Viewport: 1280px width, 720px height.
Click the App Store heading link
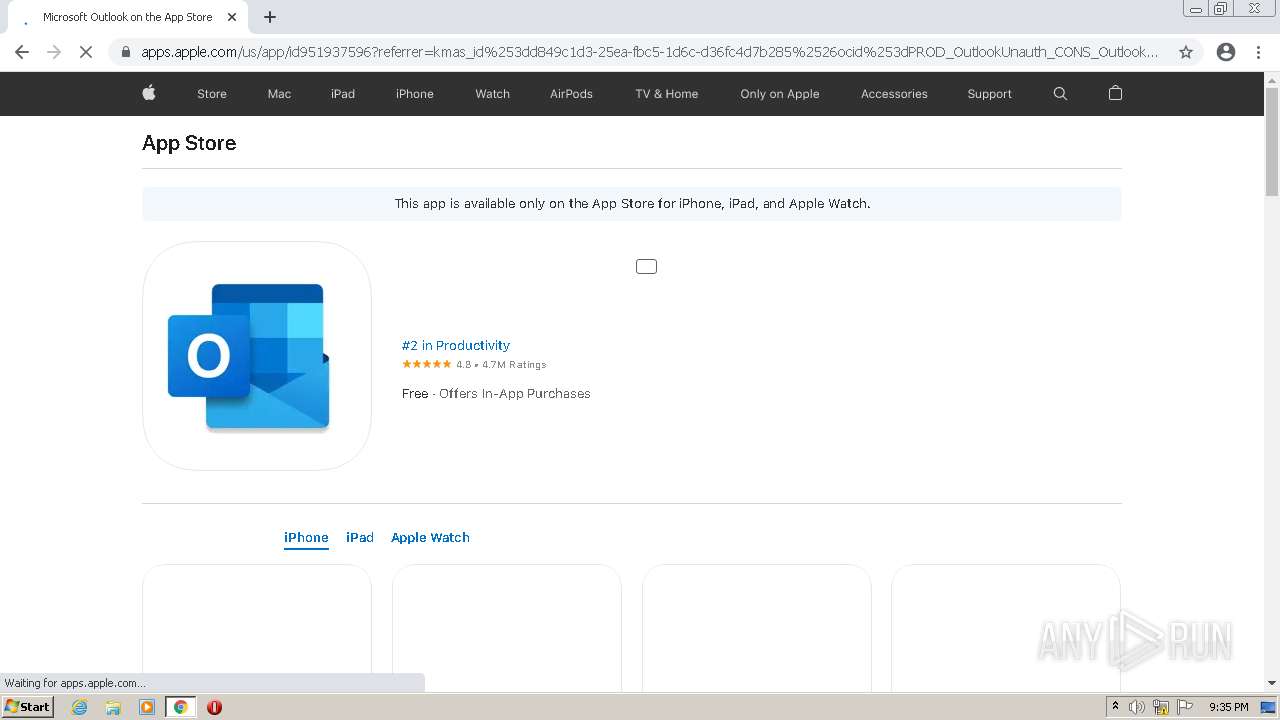click(x=189, y=143)
